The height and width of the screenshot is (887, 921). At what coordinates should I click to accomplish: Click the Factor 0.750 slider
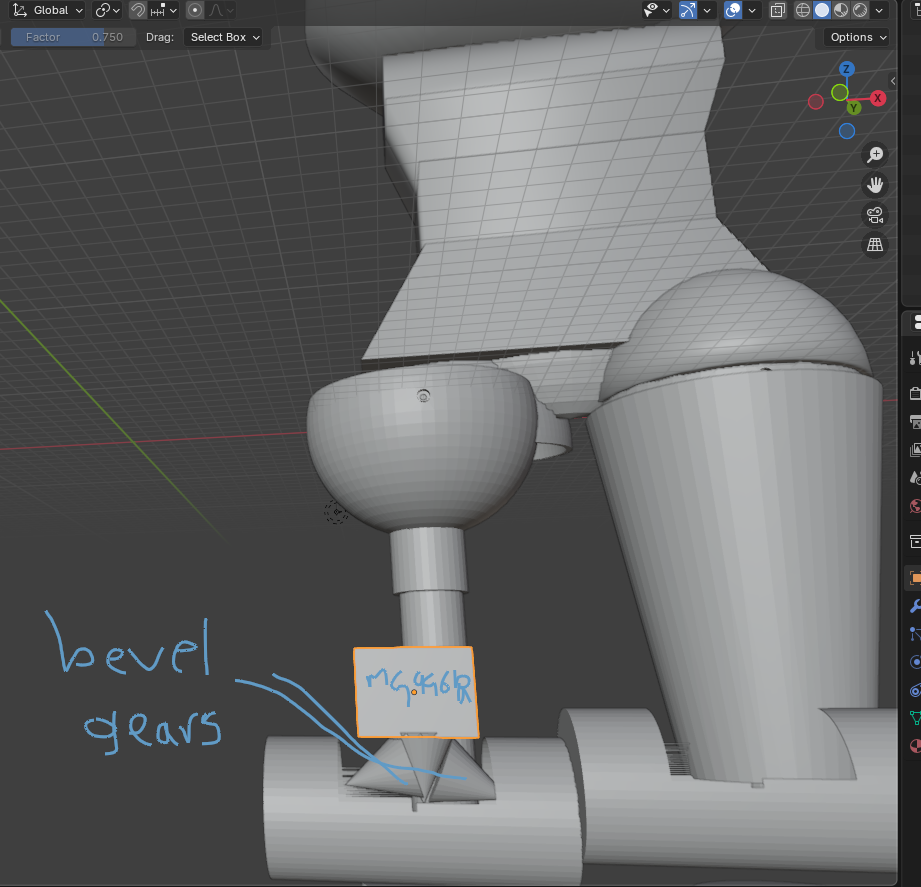tap(72, 37)
